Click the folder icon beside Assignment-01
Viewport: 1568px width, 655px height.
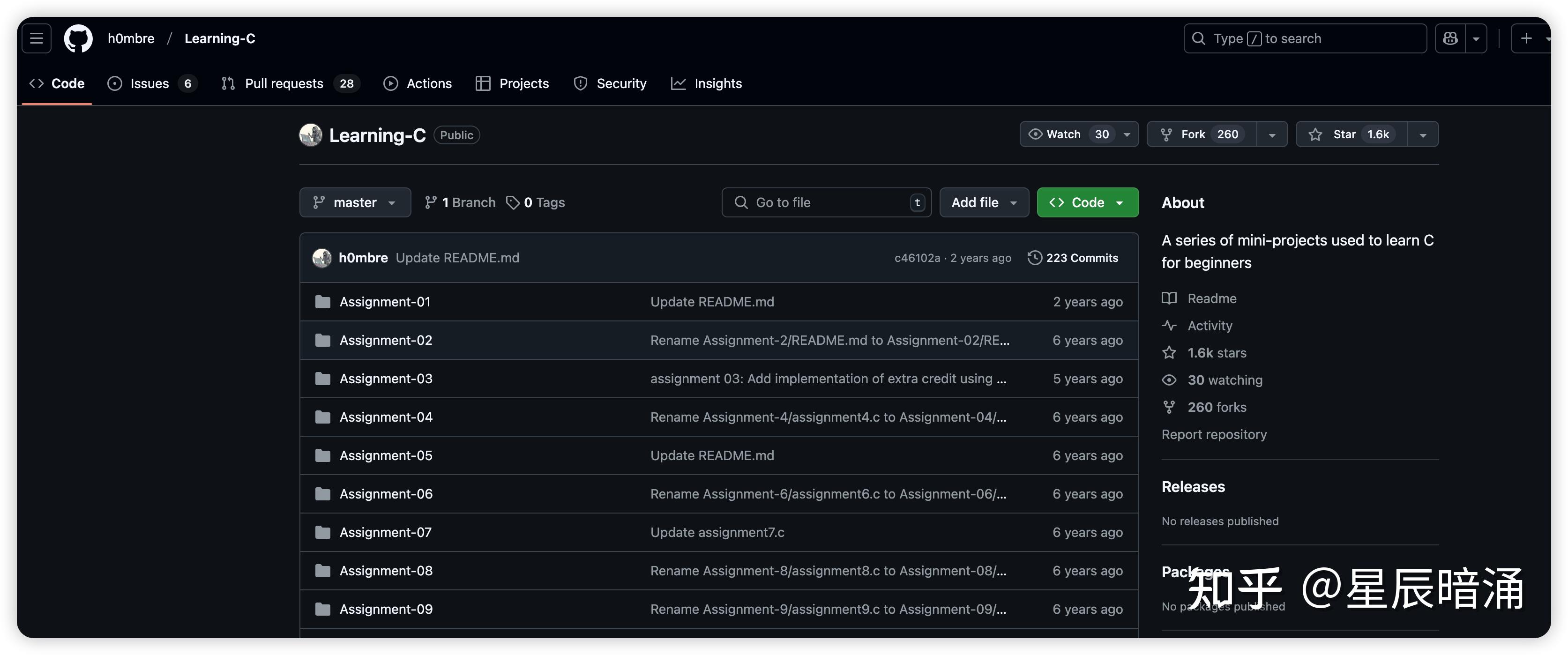click(322, 301)
